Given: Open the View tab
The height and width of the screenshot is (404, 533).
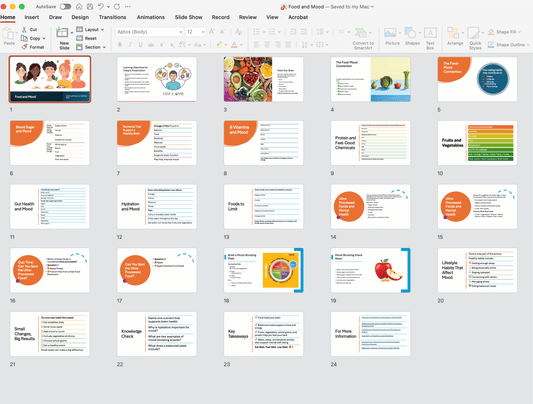Looking at the screenshot, I should point(272,17).
